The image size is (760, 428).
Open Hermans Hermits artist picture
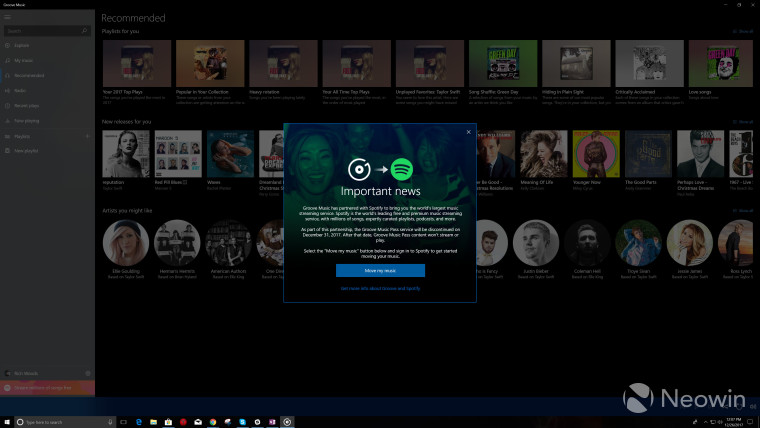tap(177, 243)
